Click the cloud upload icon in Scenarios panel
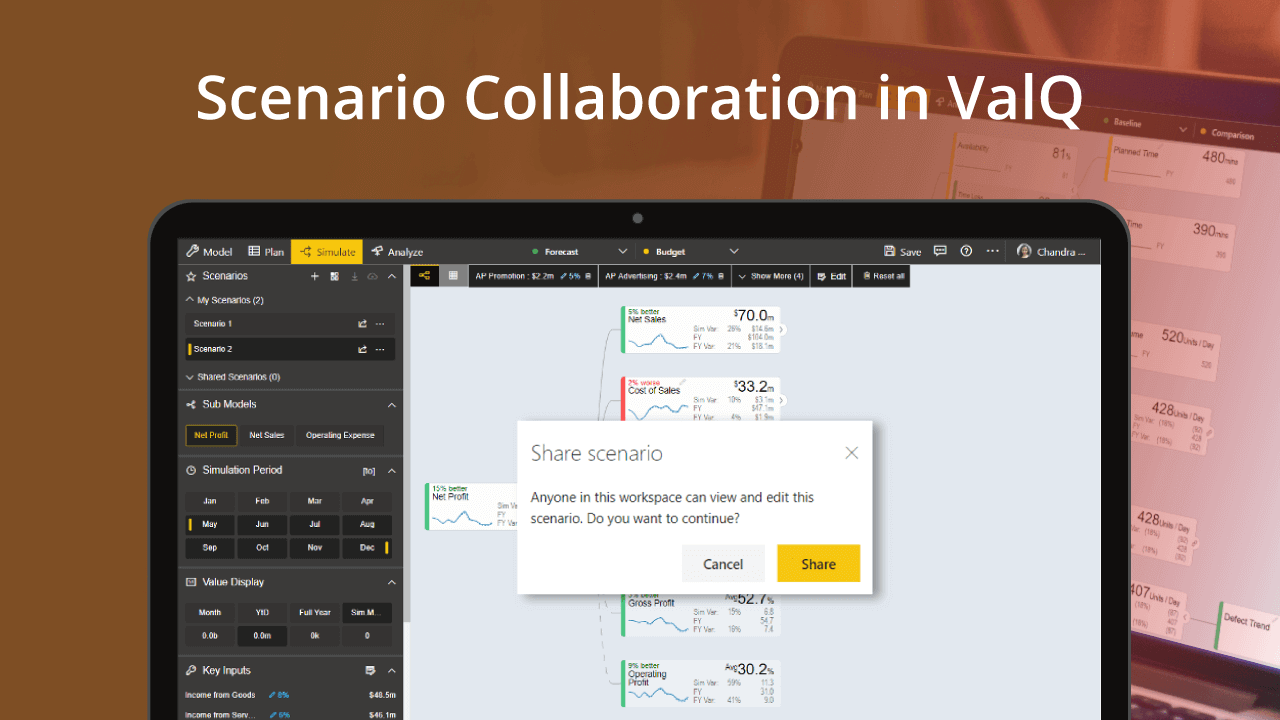Screen dimensions: 1280x720 coord(373,276)
